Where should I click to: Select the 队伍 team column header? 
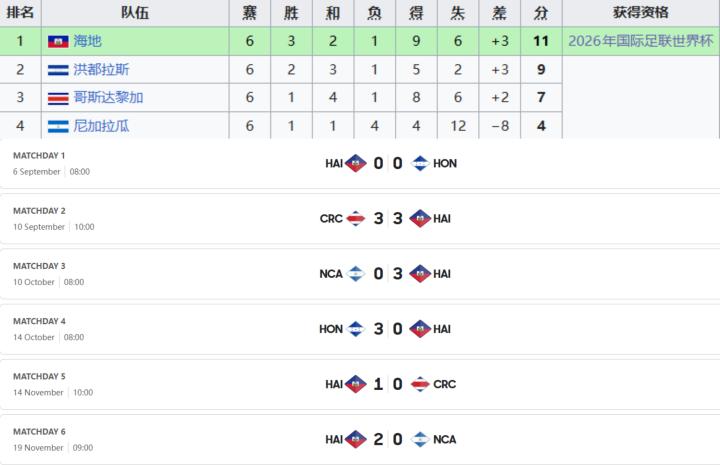135,13
